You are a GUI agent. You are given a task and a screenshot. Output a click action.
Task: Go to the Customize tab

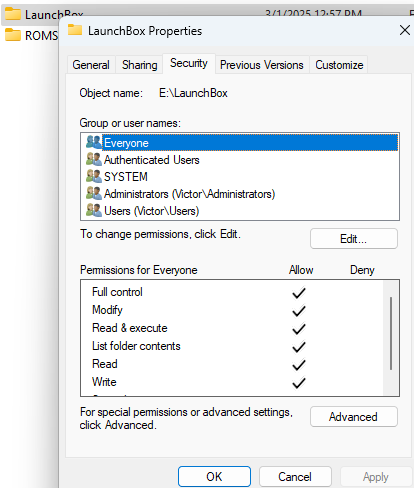[x=339, y=65]
